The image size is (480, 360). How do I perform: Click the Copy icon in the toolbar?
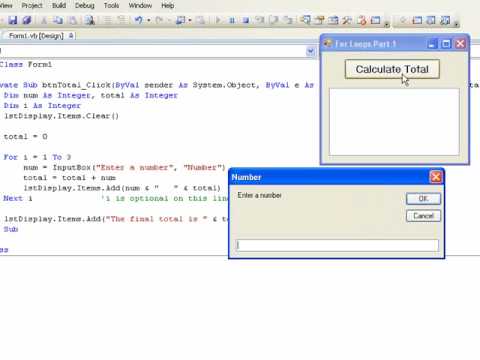[58, 20]
